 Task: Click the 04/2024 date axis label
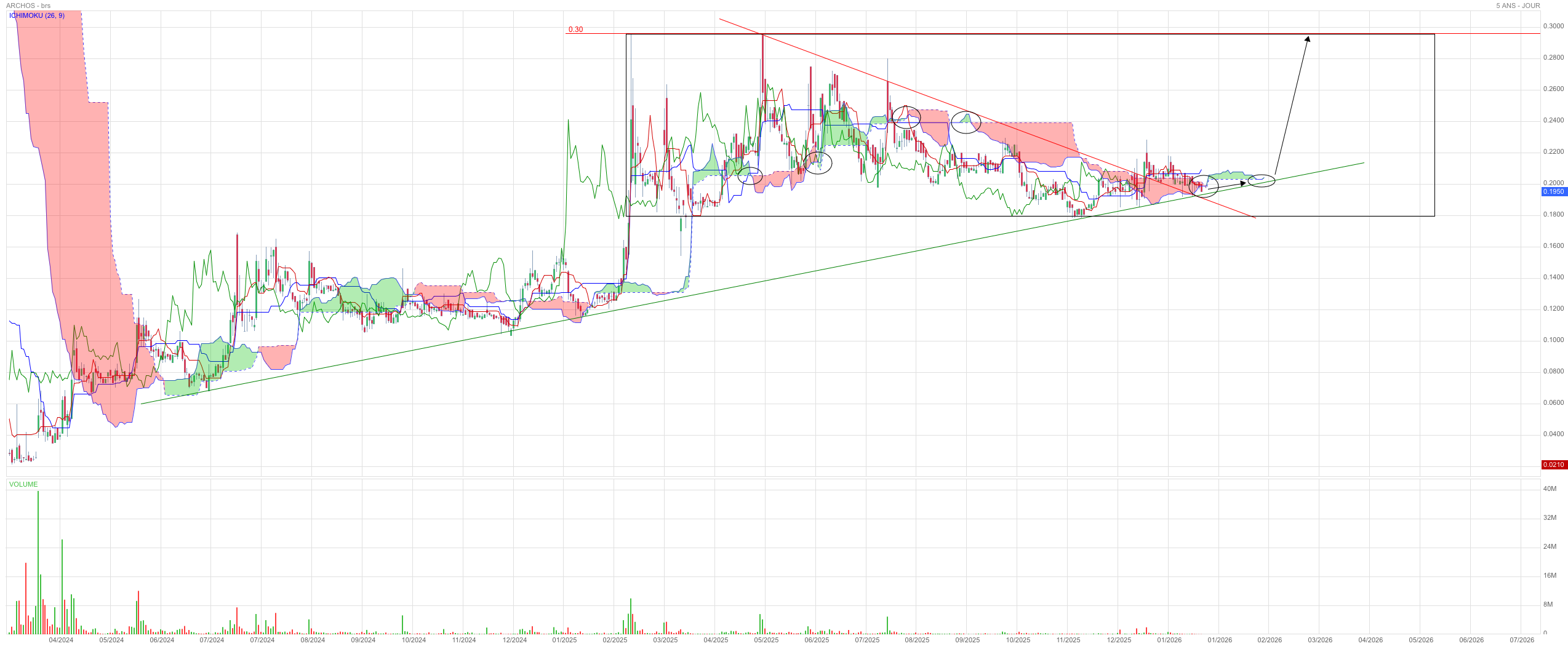(x=61, y=640)
